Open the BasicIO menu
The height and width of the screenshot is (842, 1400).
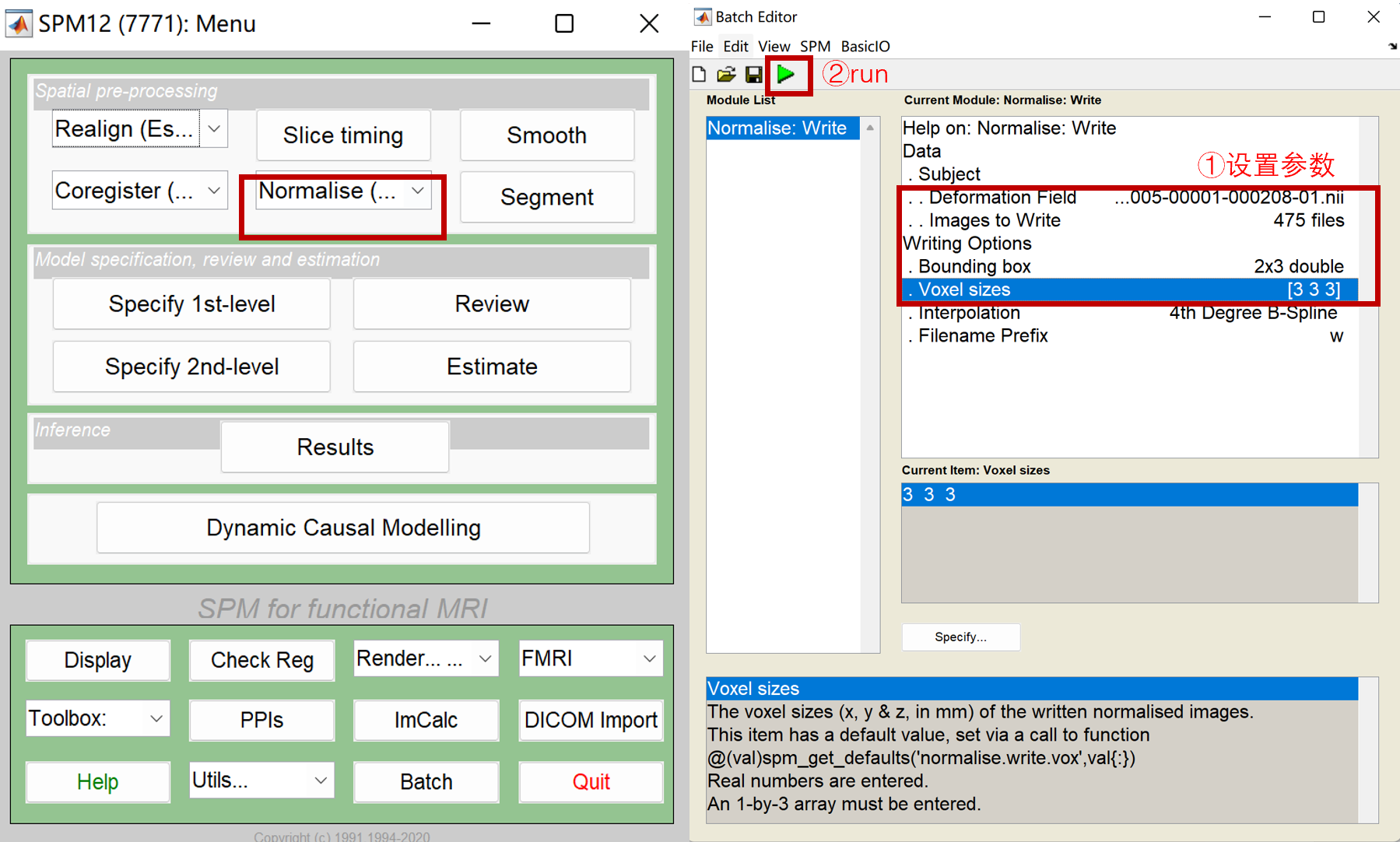pyautogui.click(x=865, y=47)
